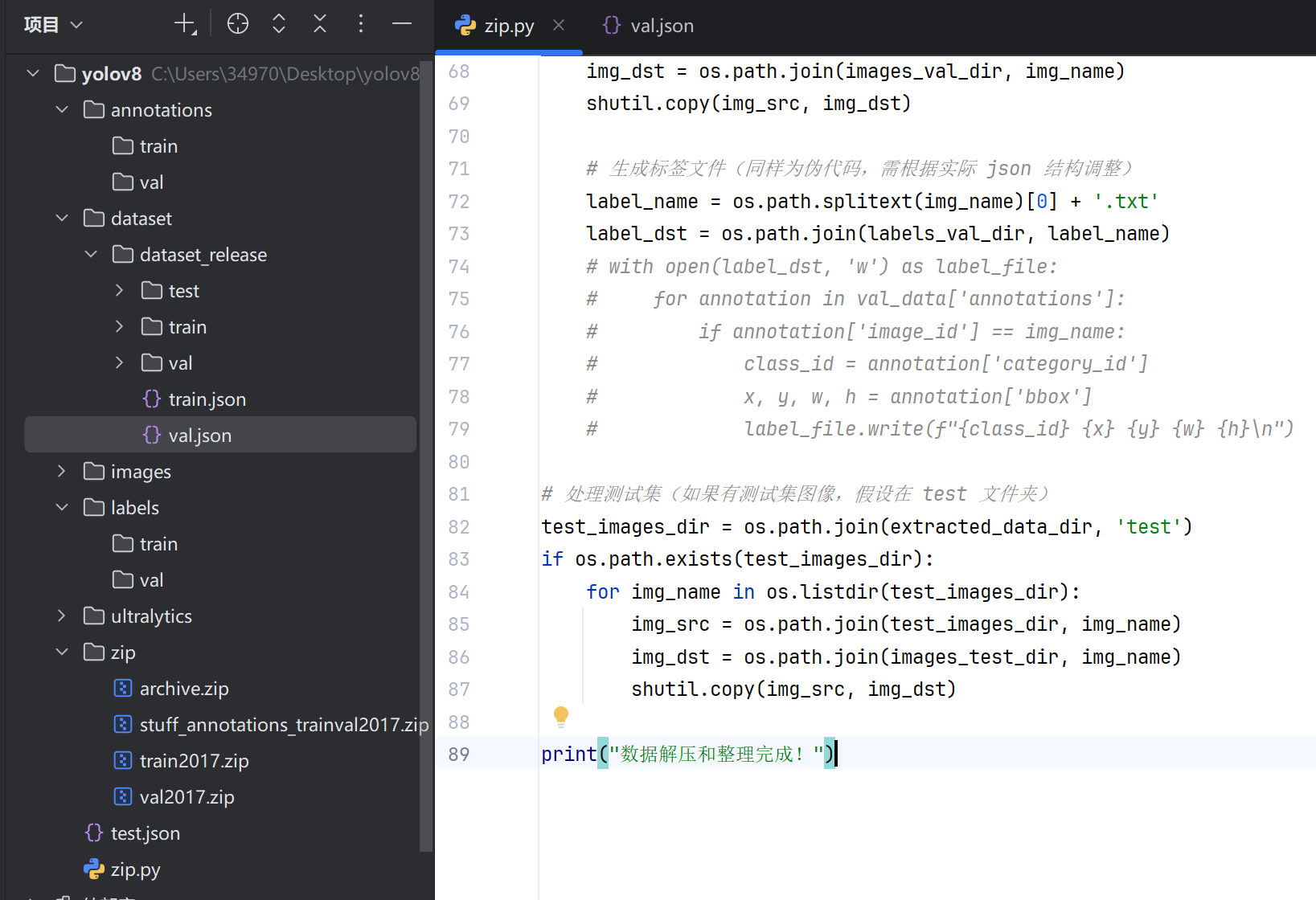Select zip.py in the project tree

(220, 869)
